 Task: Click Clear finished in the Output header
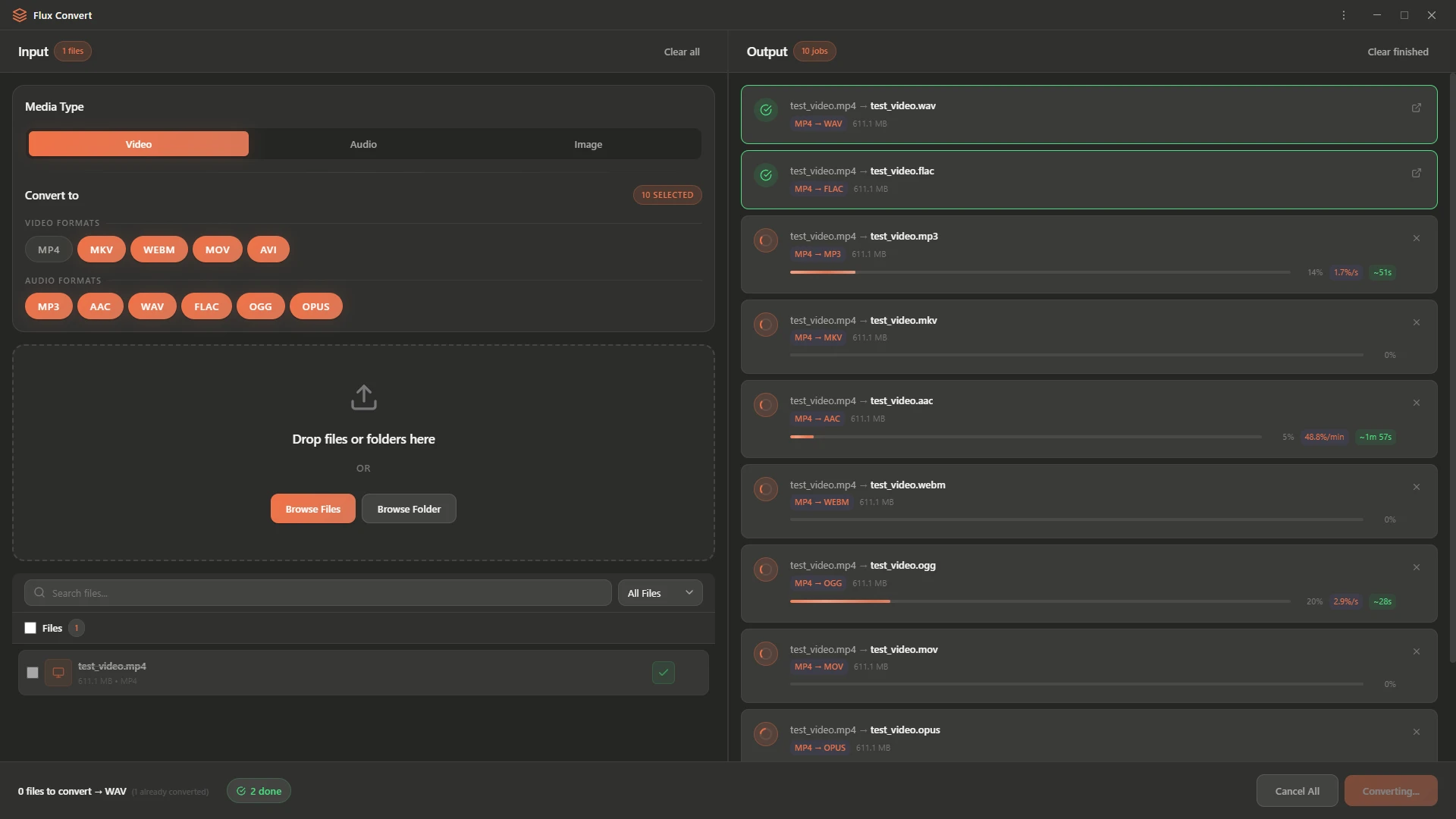tap(1397, 52)
